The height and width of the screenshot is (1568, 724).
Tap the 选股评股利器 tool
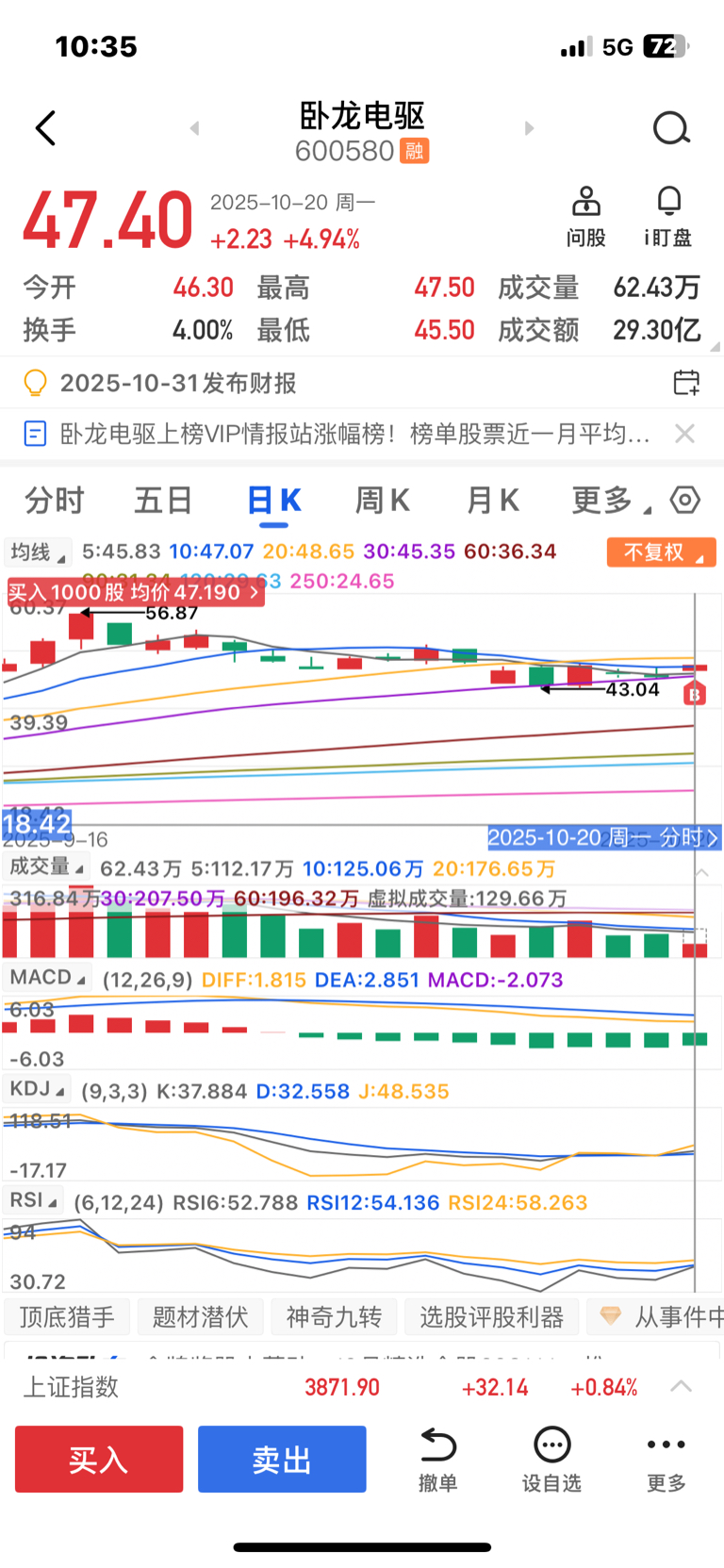point(491,1316)
